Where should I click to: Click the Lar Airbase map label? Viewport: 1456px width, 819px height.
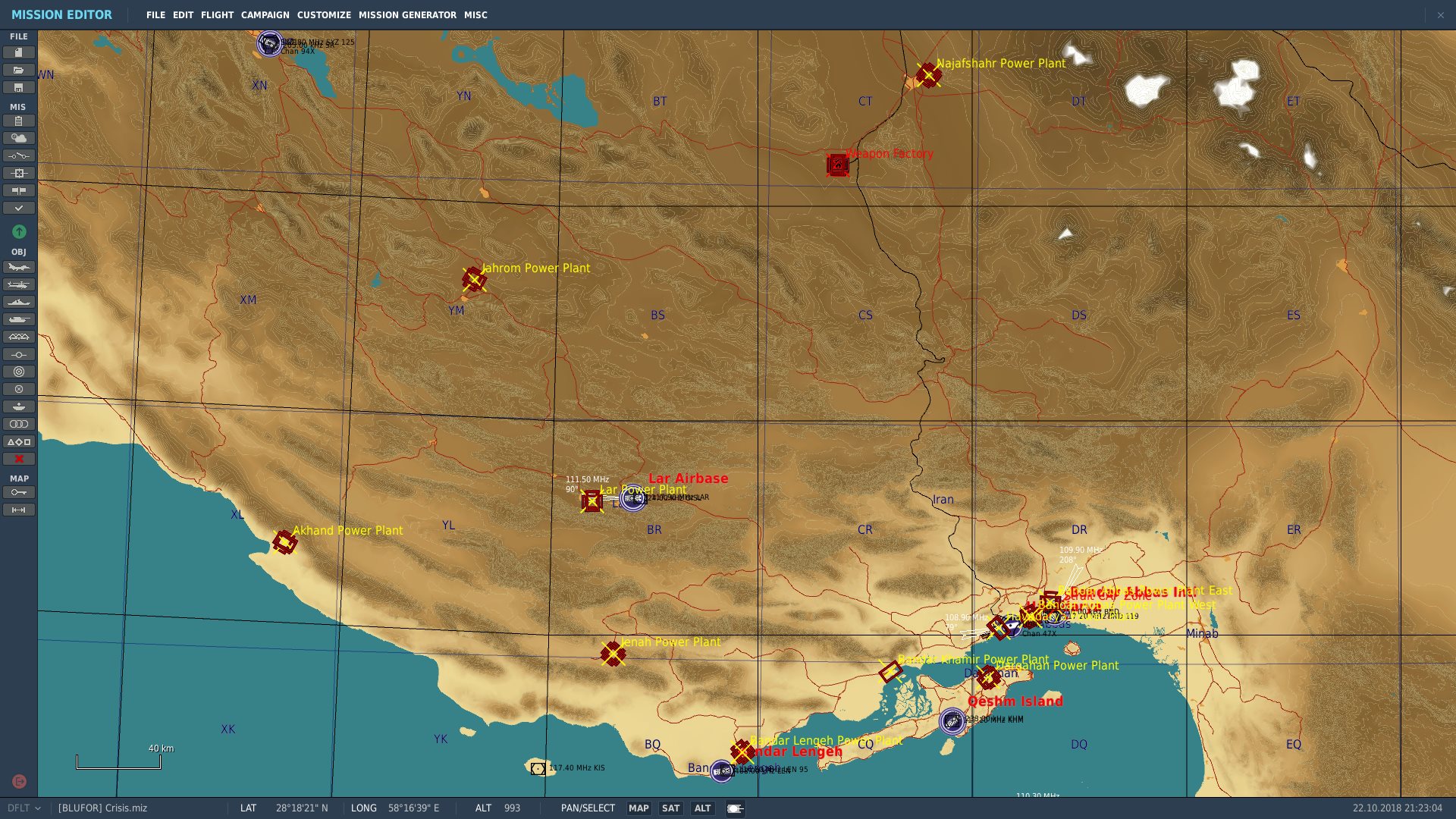tap(688, 479)
